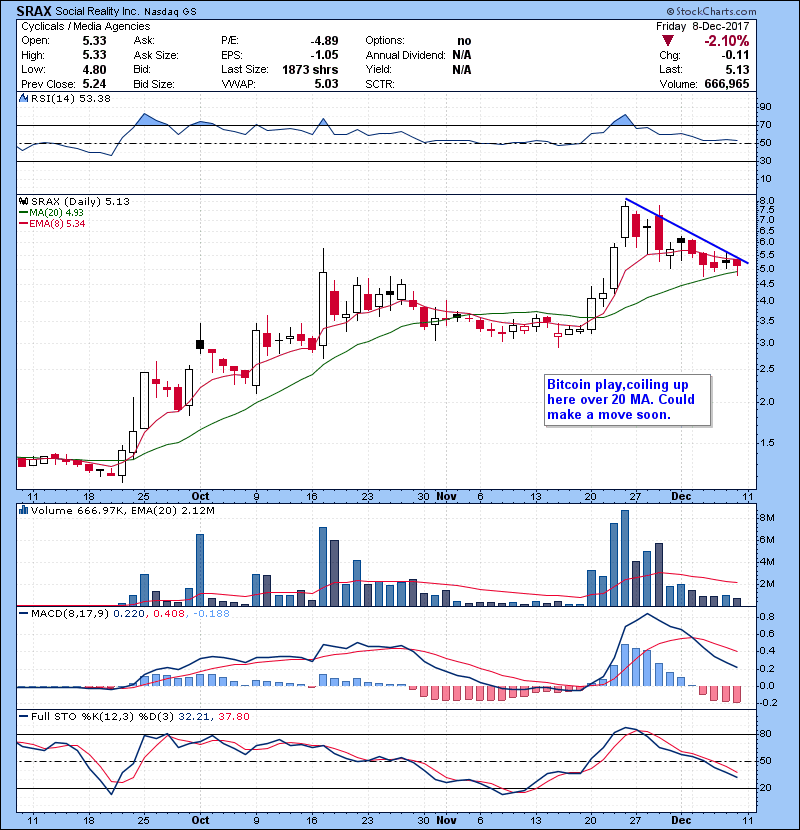800x830 pixels.
Task: Click the EPS value -1.05
Action: pyautogui.click(x=324, y=55)
